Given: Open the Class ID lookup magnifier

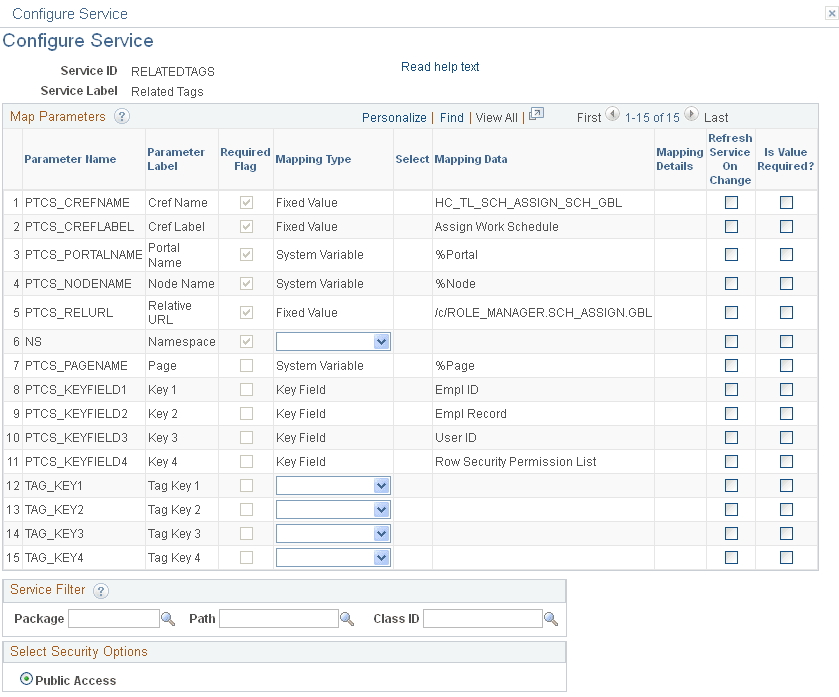Looking at the screenshot, I should pos(552,618).
